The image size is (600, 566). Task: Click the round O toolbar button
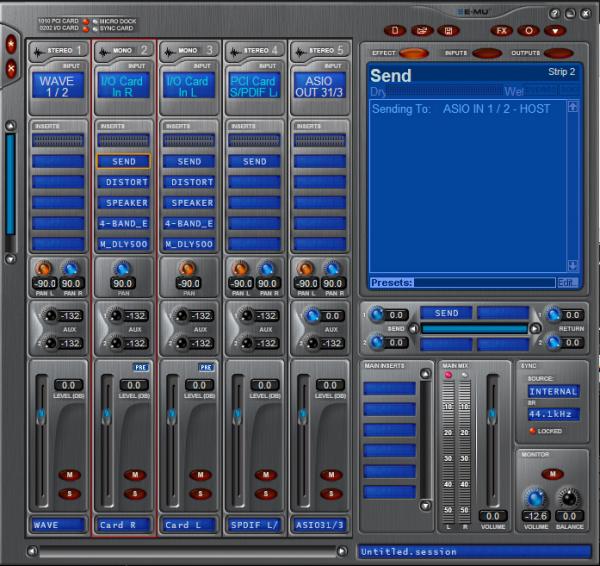(529, 31)
